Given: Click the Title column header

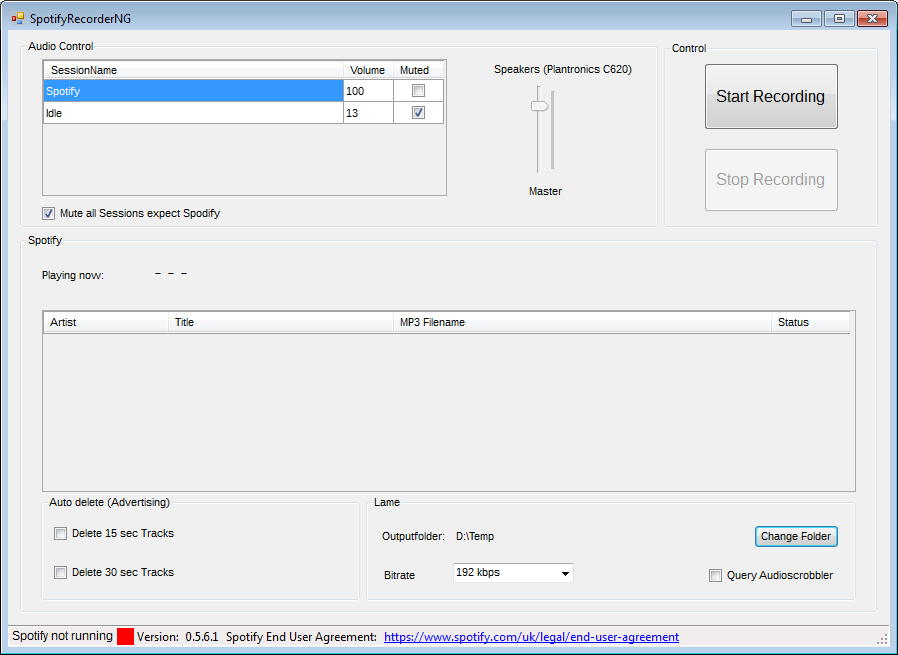Looking at the screenshot, I should click(x=281, y=322).
